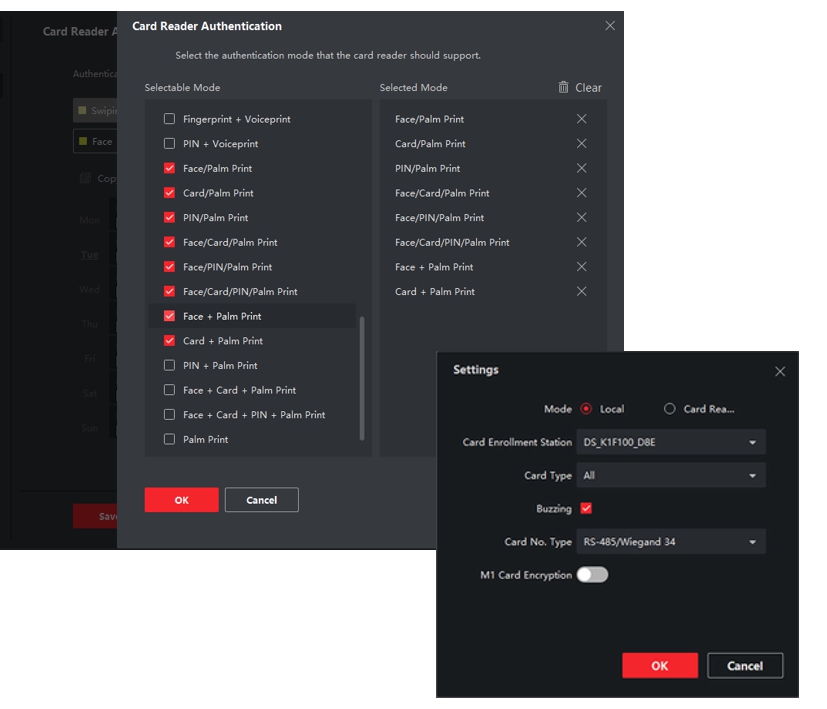Open the Card Enrollment Station dropdown
Screen dimensions: 827x709
[x=671, y=443]
